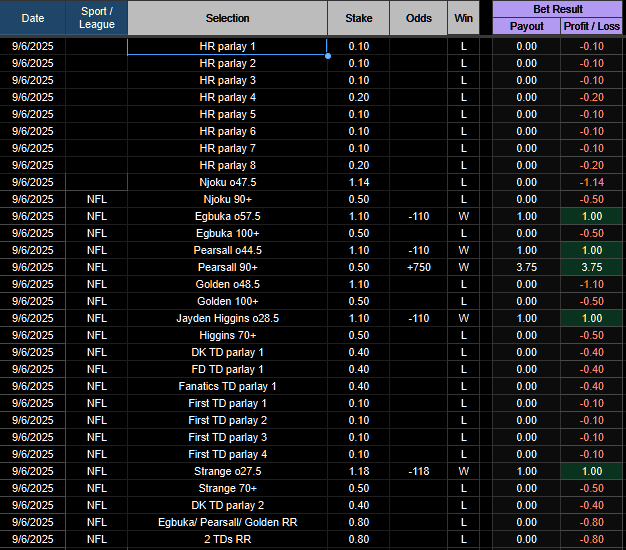The height and width of the screenshot is (550, 626).
Task: Click the -110 odds in Egbuka o57.5 row
Action: [x=418, y=216]
